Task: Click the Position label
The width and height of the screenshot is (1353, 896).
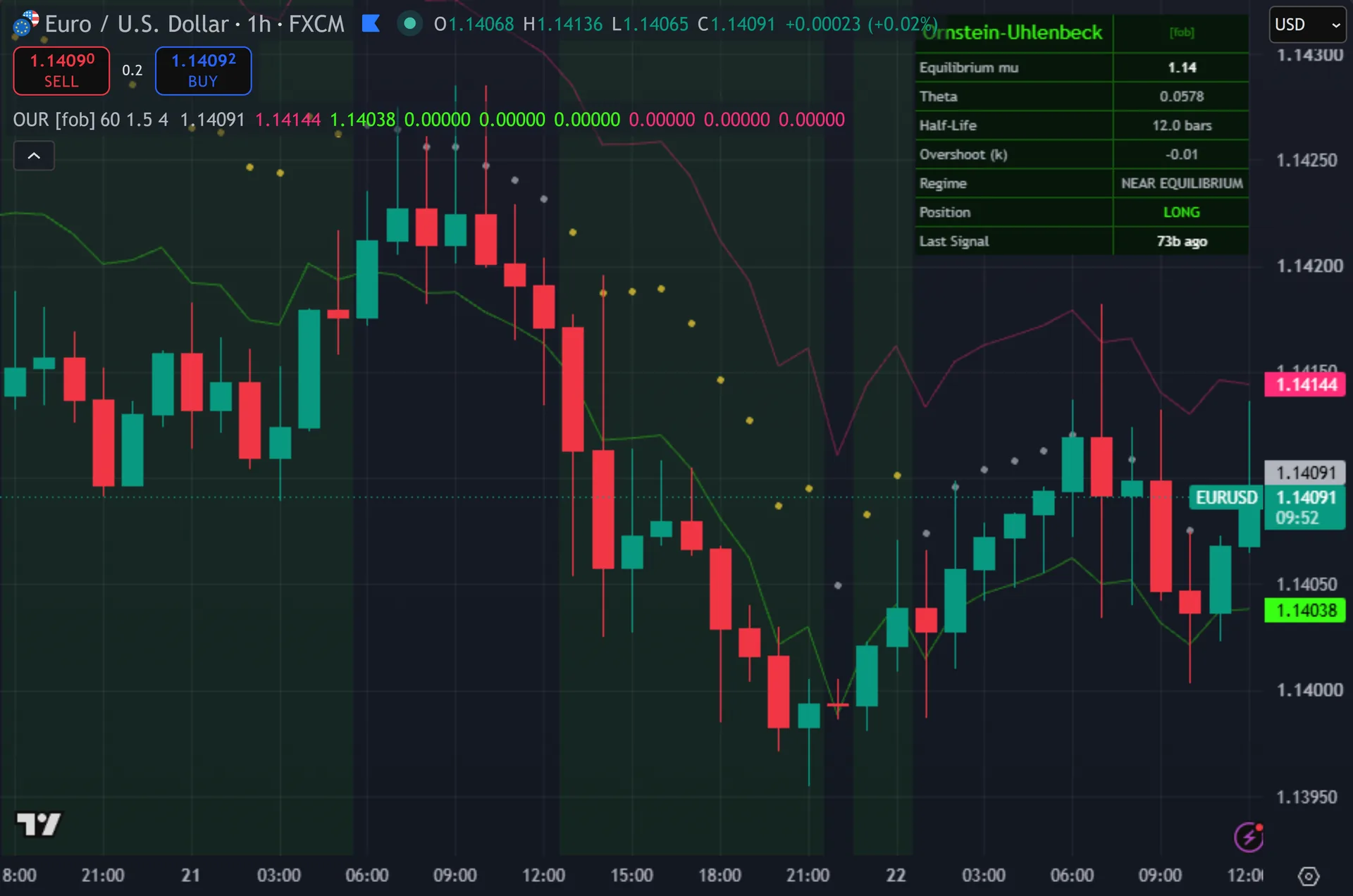Action: pyautogui.click(x=945, y=212)
